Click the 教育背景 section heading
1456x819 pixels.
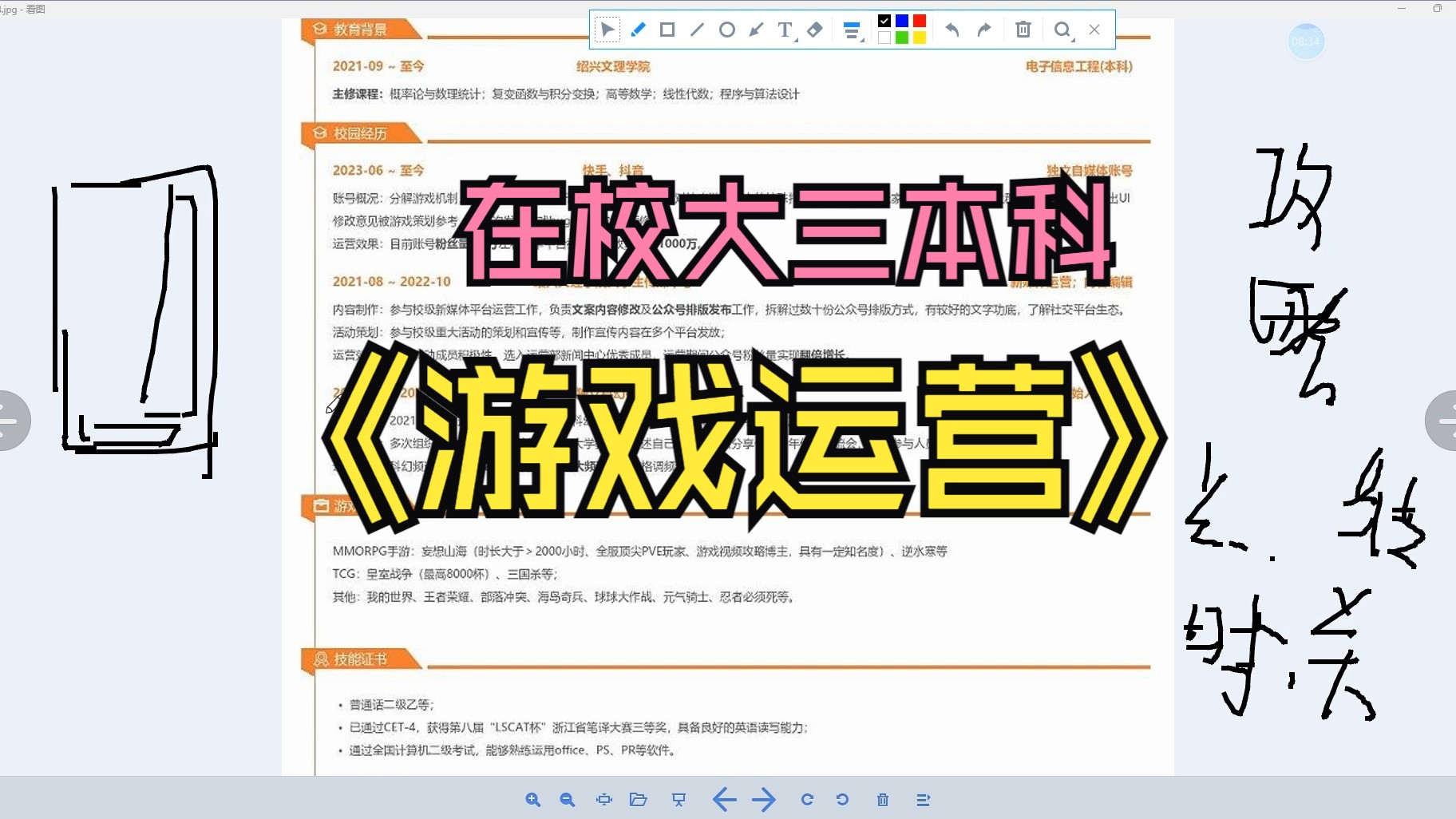click(x=360, y=30)
